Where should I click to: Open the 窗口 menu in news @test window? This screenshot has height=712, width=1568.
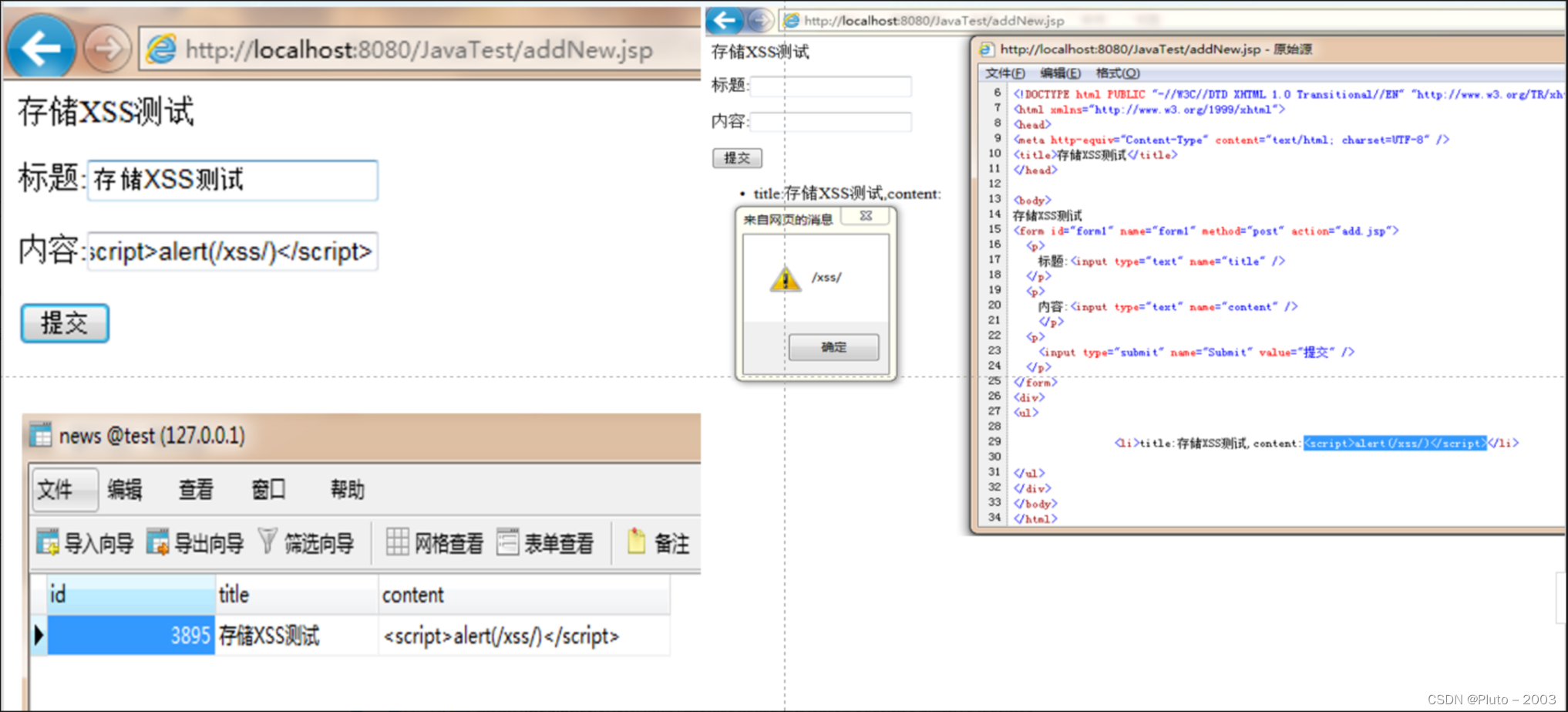268,490
